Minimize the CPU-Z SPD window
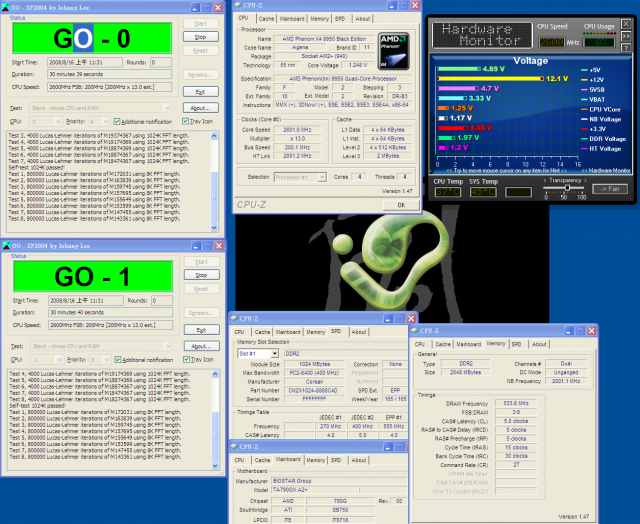Viewport: 640px width, 524px height. pyautogui.click(x=388, y=319)
